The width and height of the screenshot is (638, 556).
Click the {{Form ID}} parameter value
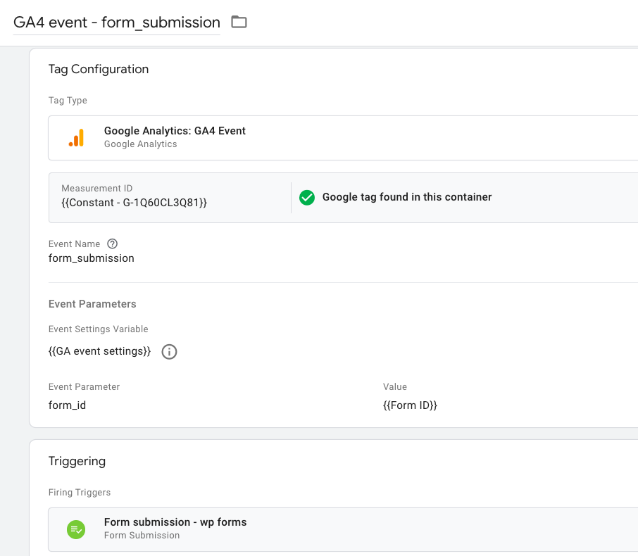click(410, 405)
